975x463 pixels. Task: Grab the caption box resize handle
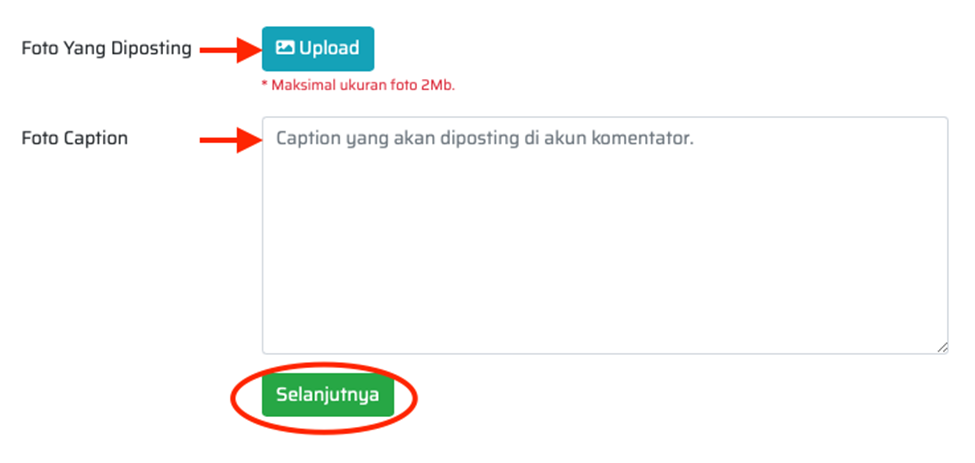pos(942,347)
